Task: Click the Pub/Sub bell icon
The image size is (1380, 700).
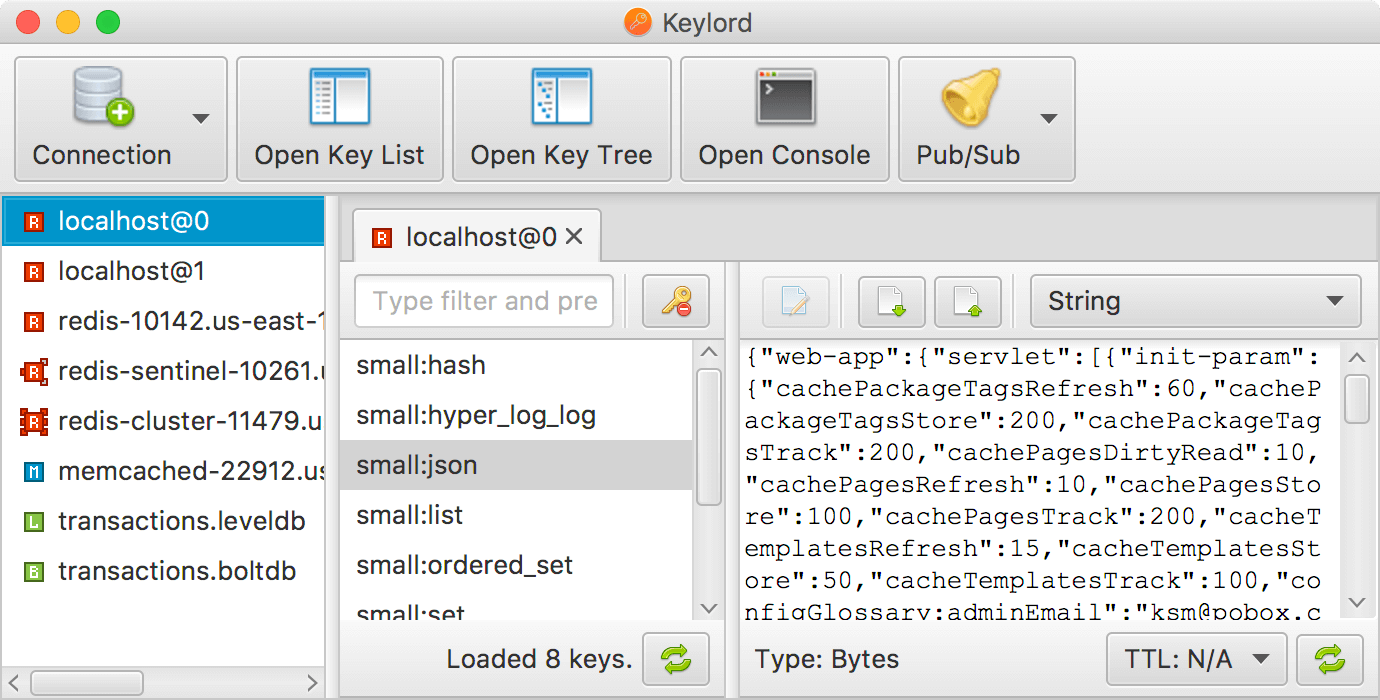Action: click(x=968, y=98)
